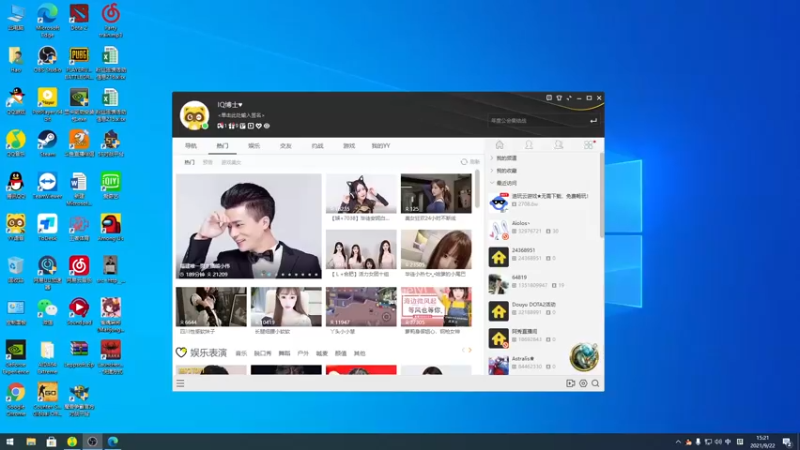Click the YY user avatar picture
The width and height of the screenshot is (800, 450).
(194, 115)
